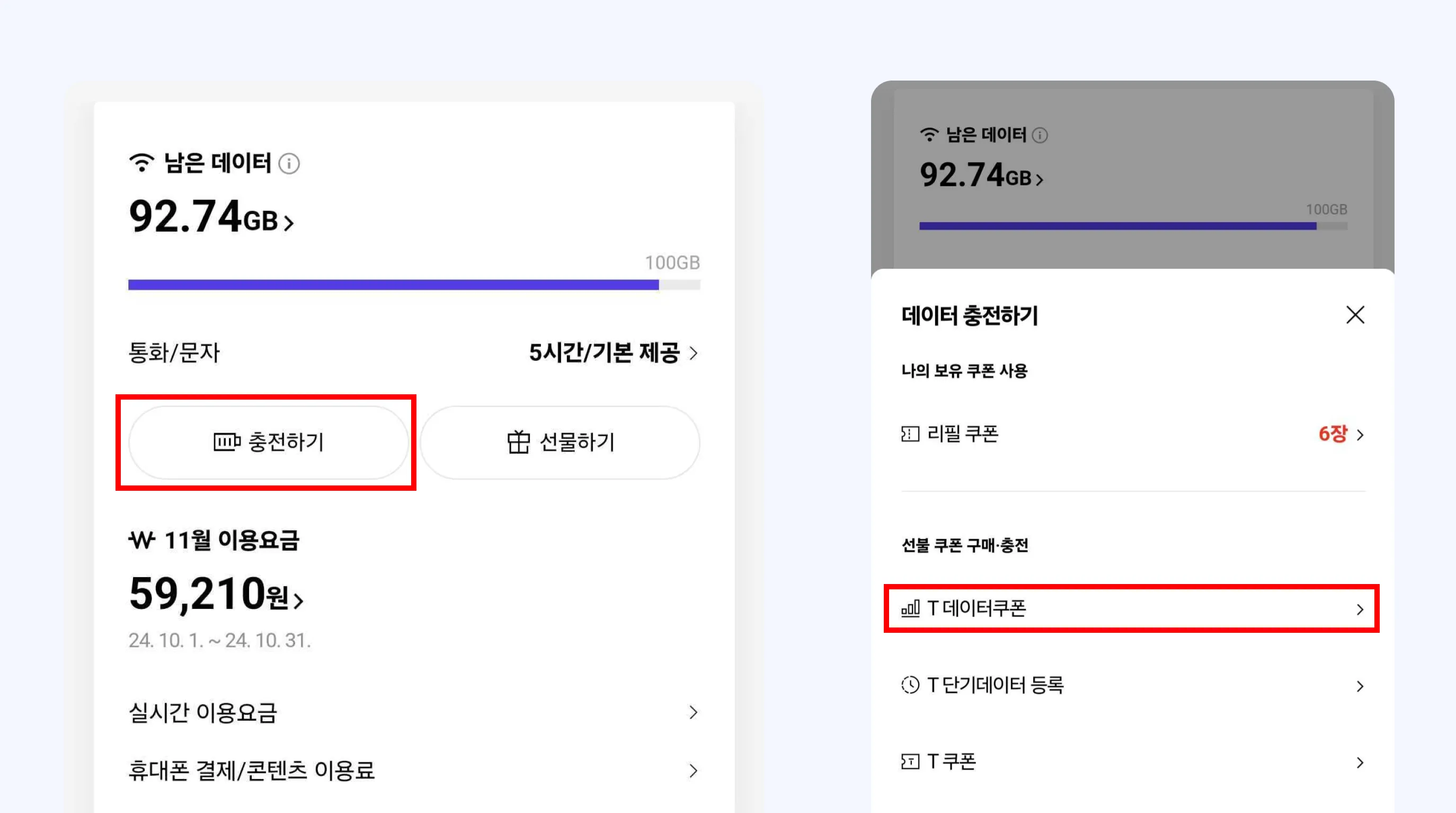The image size is (1456, 813).
Task: Open the info tooltip beside 남은 데이터
Action: [x=289, y=163]
